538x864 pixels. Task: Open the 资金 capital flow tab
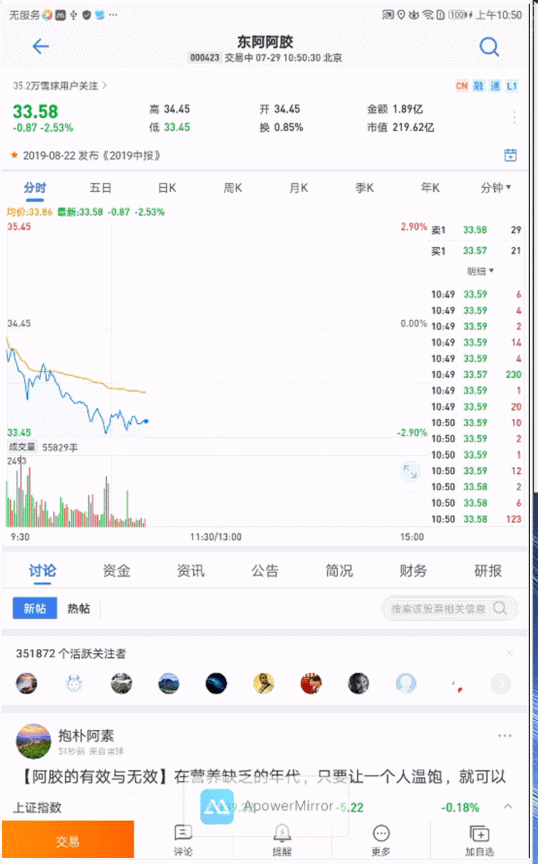[116, 571]
